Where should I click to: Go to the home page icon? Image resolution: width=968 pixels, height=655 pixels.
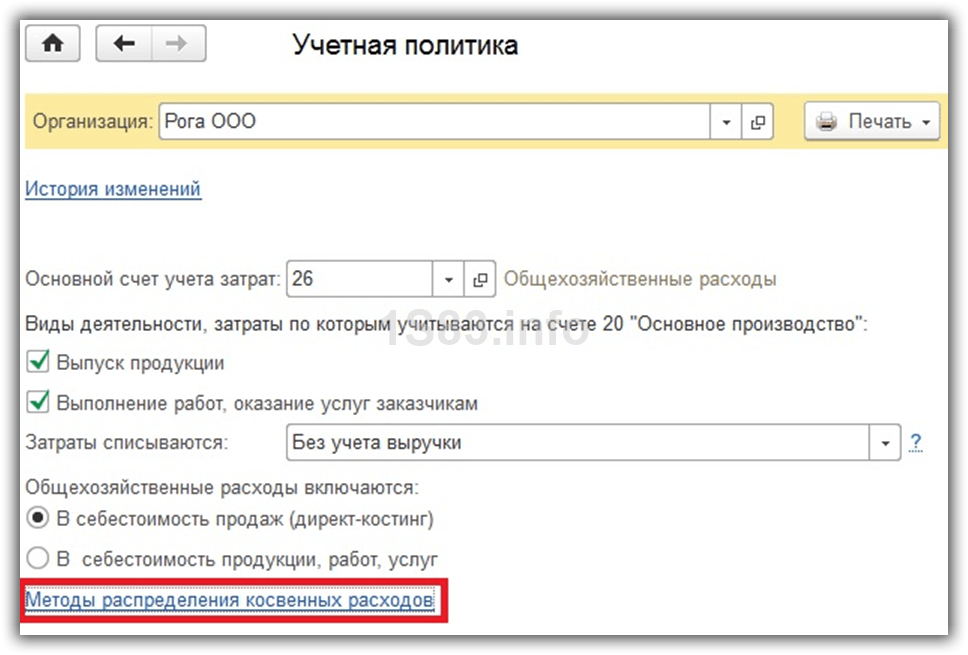(x=52, y=43)
